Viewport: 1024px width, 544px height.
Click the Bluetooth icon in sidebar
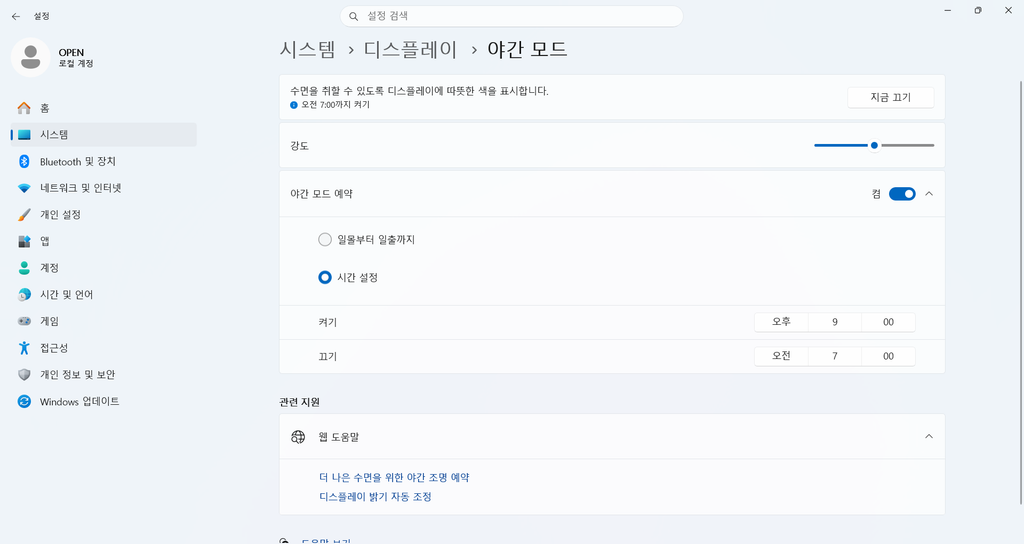click(x=24, y=161)
